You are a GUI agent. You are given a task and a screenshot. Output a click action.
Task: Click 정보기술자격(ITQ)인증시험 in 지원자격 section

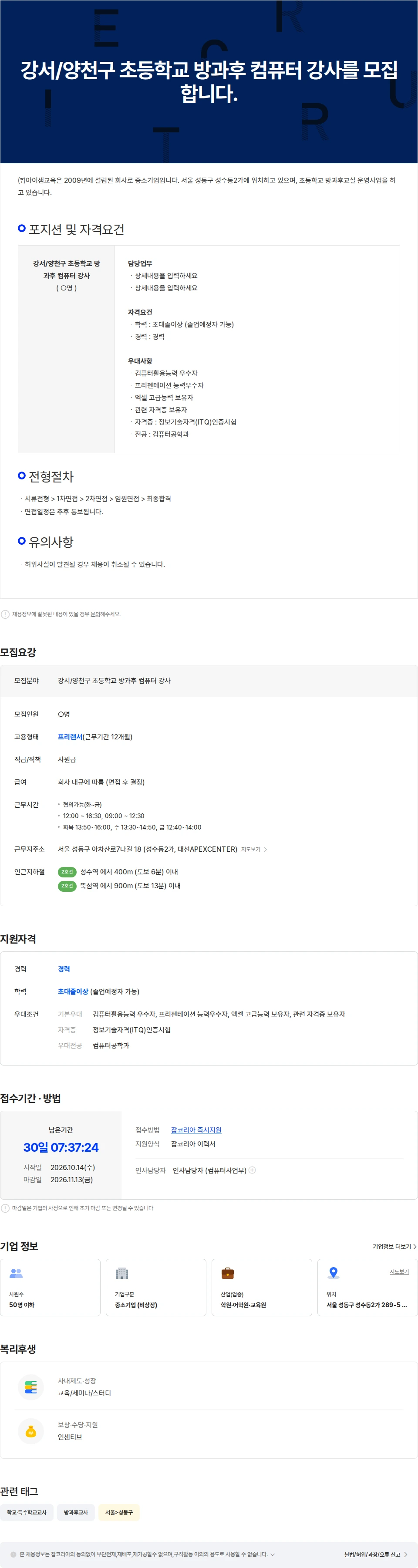point(131,1030)
